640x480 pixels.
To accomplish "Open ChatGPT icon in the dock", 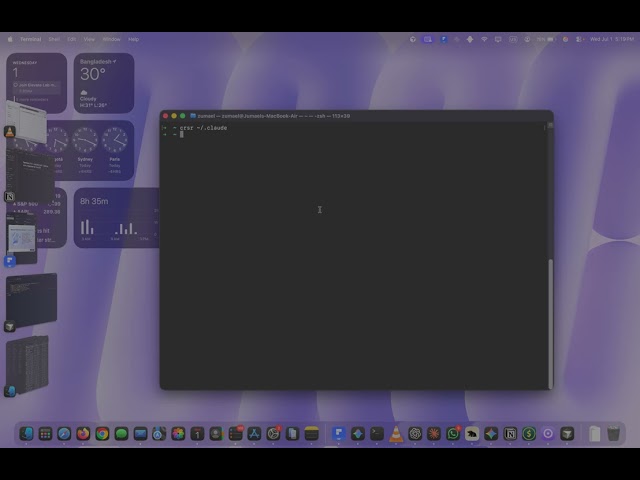I will click(x=415, y=433).
